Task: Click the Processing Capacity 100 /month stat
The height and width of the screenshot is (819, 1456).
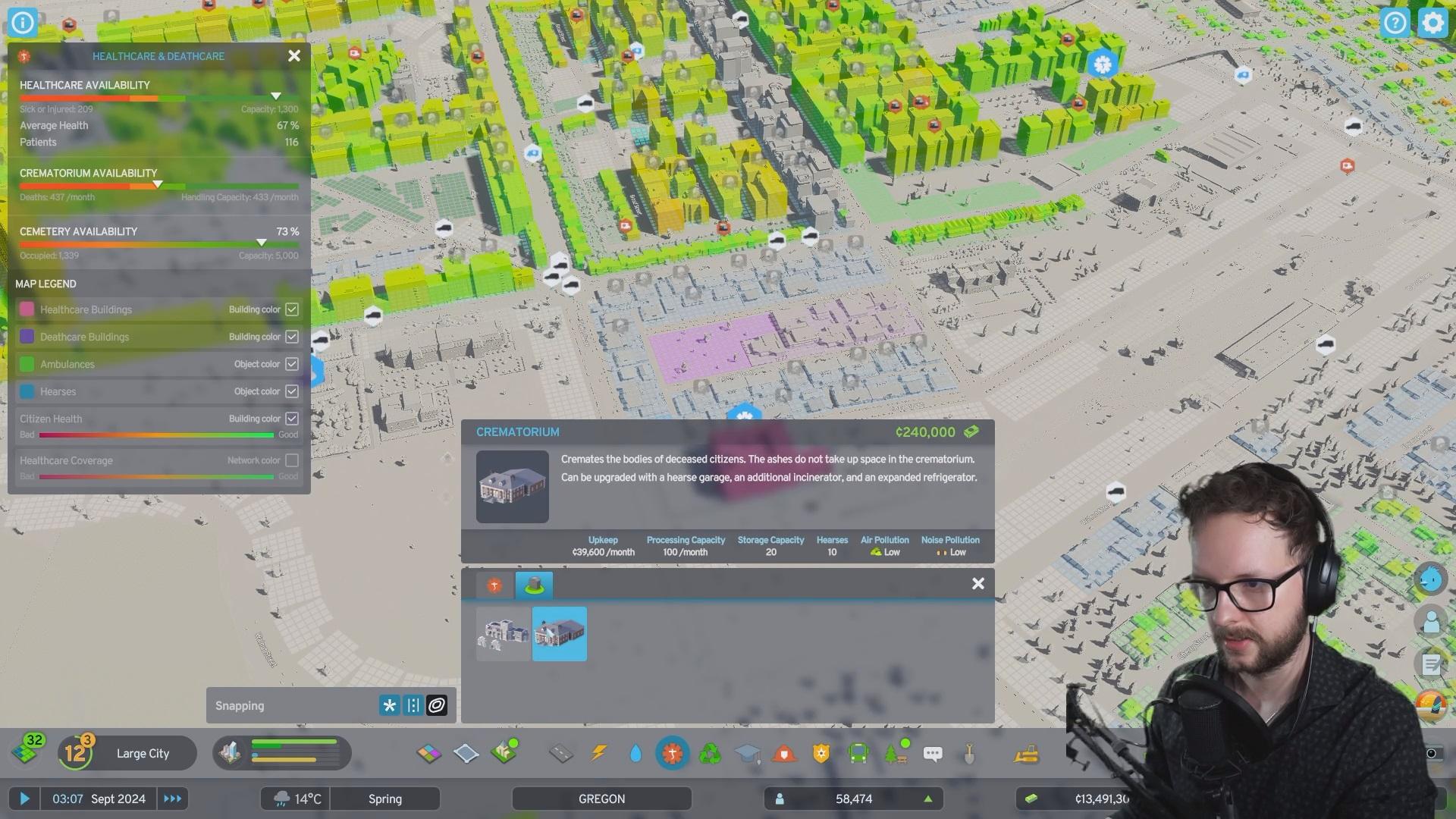Action: [686, 546]
